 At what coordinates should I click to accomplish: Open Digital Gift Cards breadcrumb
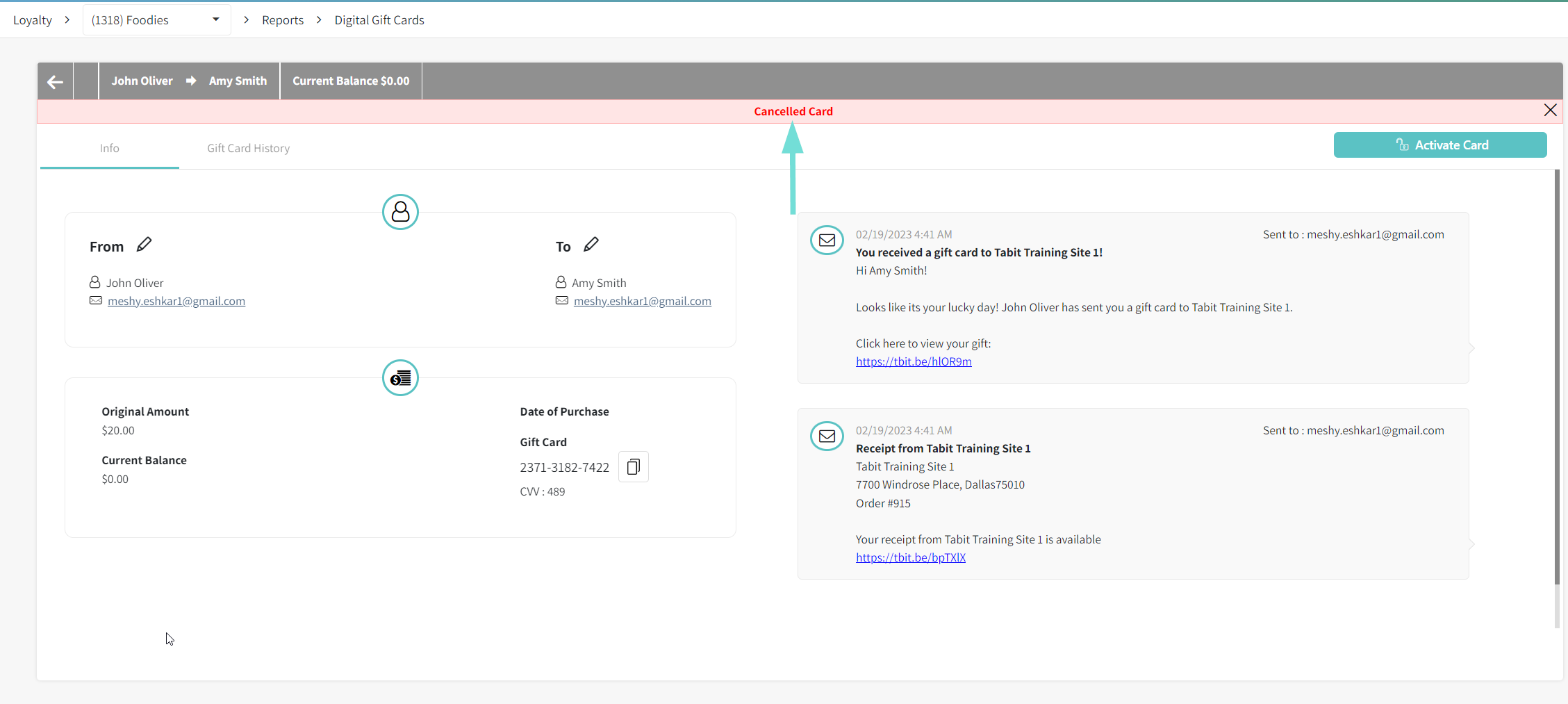point(379,20)
